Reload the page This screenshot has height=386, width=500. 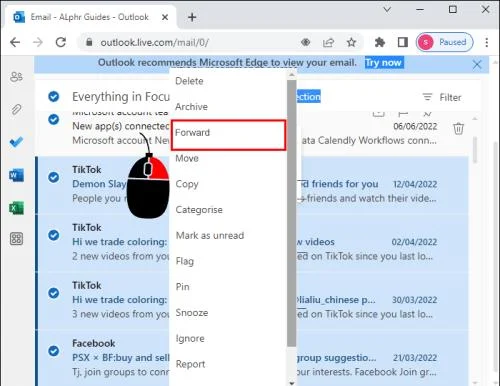[x=61, y=42]
